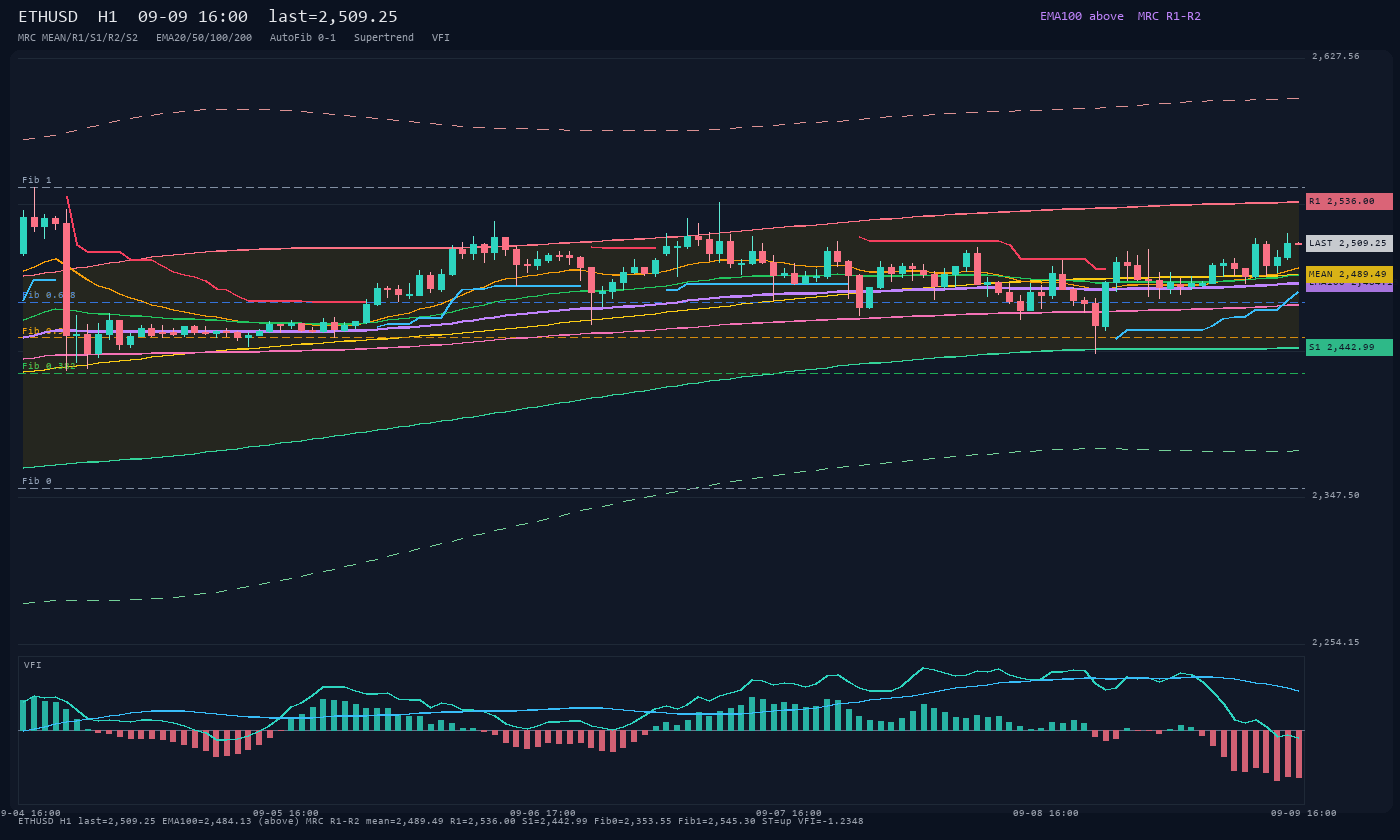
Task: Click the ETHUSD symbol in the title
Action: click(x=48, y=16)
